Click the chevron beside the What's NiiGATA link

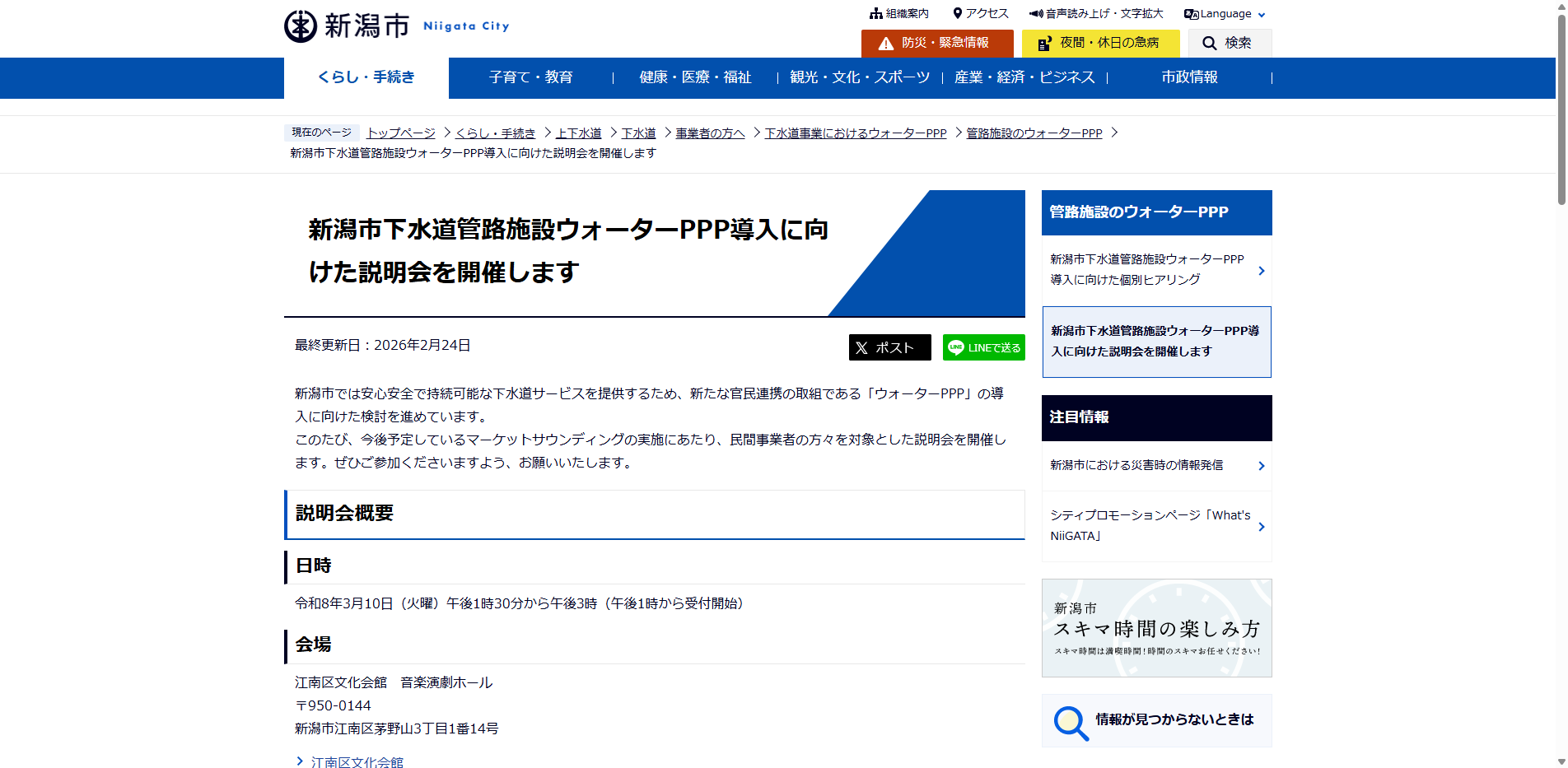coord(1261,527)
